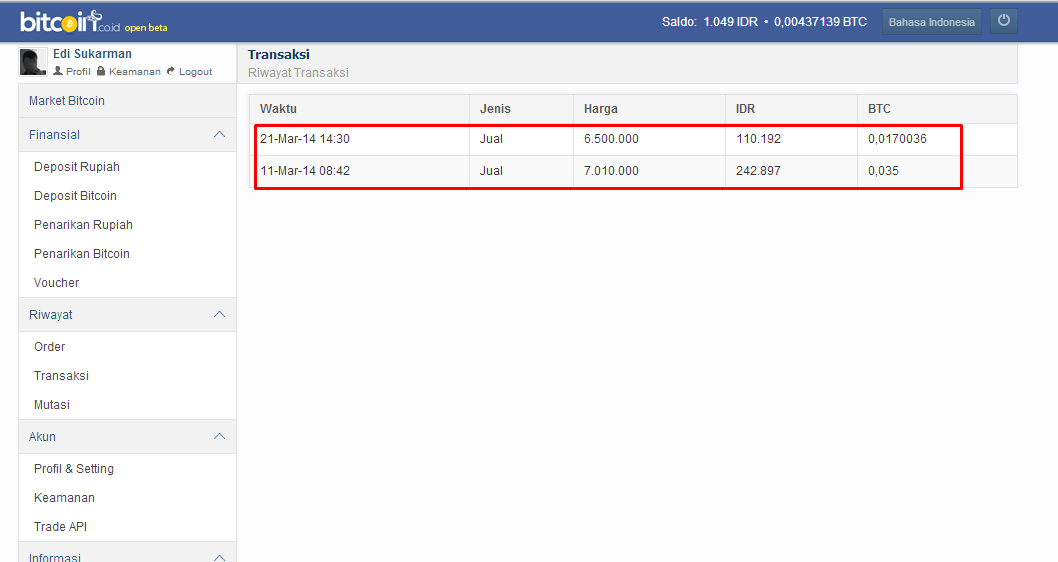The width and height of the screenshot is (1058, 562).
Task: Open the Bahasa Indonesia language selector
Action: [x=931, y=22]
